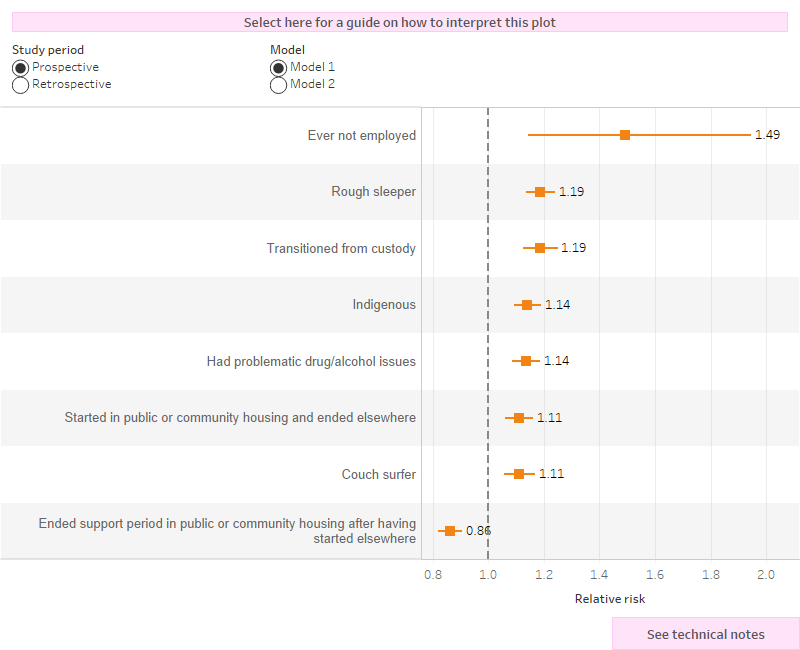Select Model 2

278,84
